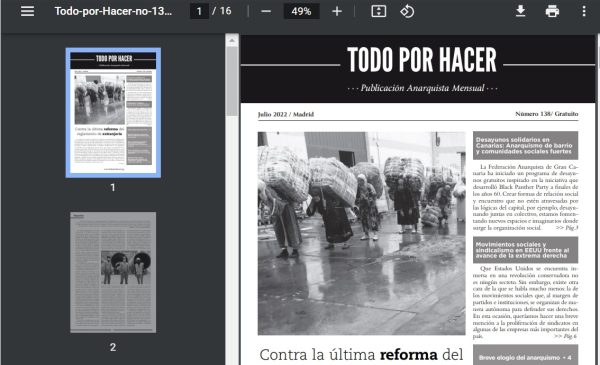
Task: Click the fit to page icon
Action: (x=378, y=11)
